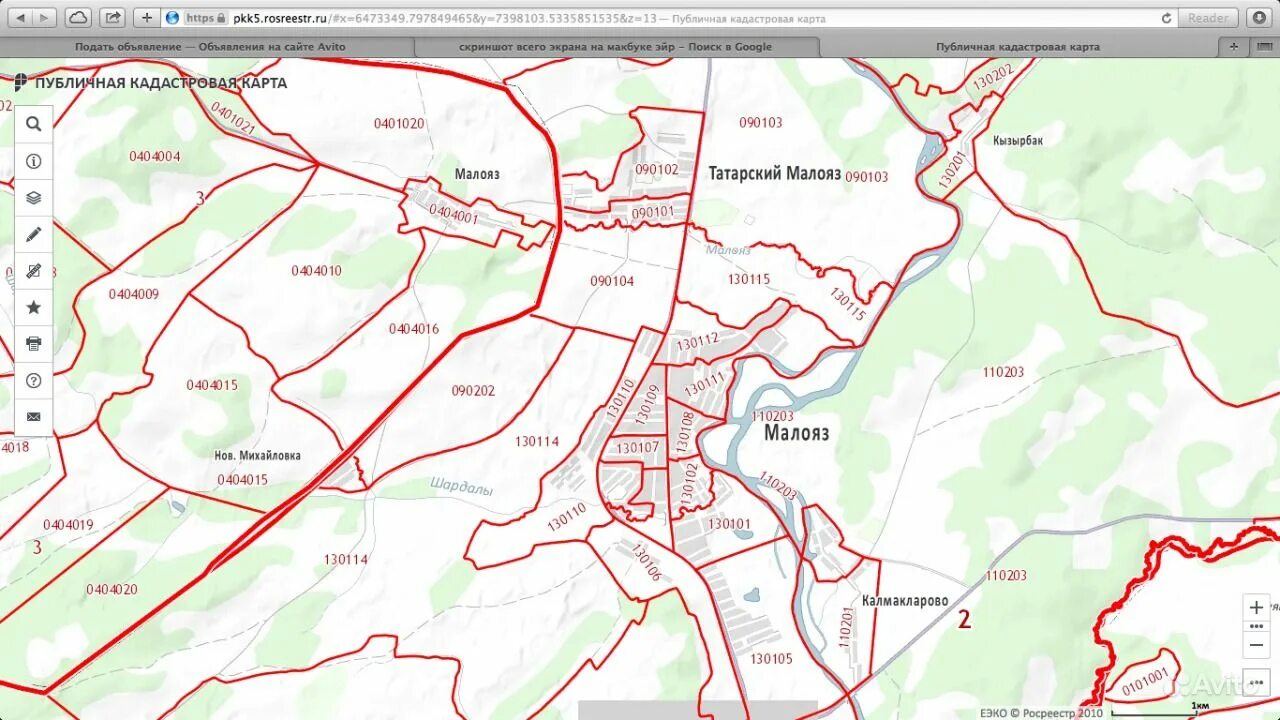Open the map layers panel
The width and height of the screenshot is (1280, 720).
click(x=34, y=197)
